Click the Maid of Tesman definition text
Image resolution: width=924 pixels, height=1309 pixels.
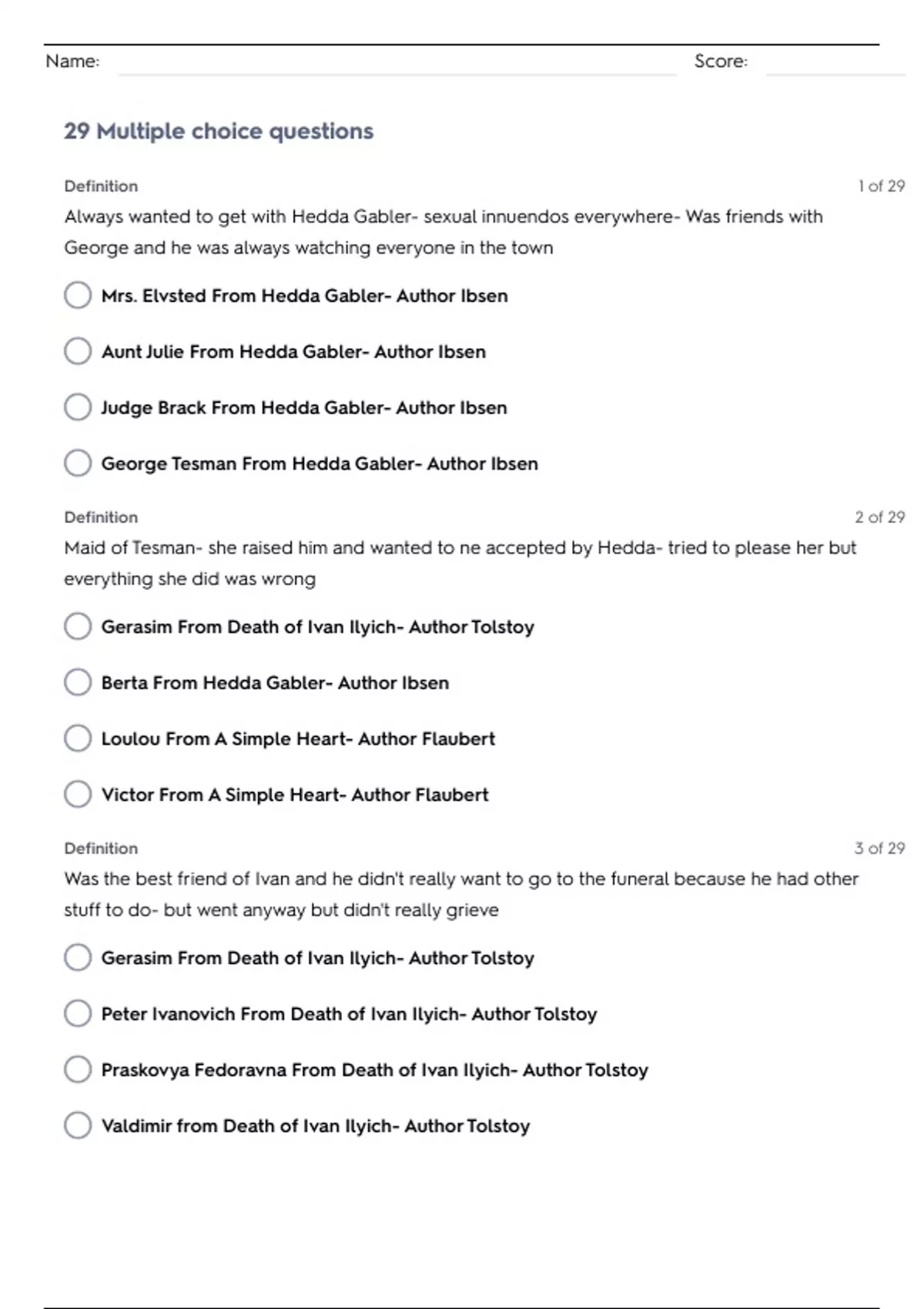(x=460, y=563)
